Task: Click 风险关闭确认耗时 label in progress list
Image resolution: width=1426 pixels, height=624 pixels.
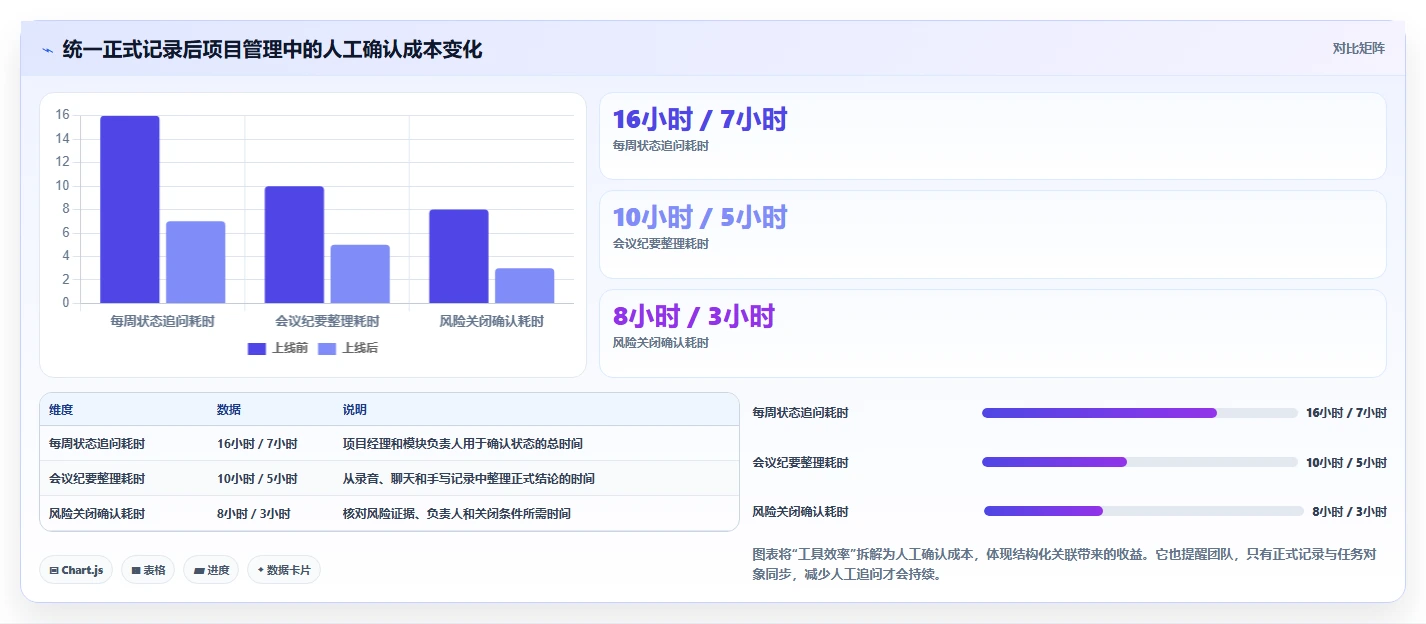Action: (x=800, y=512)
